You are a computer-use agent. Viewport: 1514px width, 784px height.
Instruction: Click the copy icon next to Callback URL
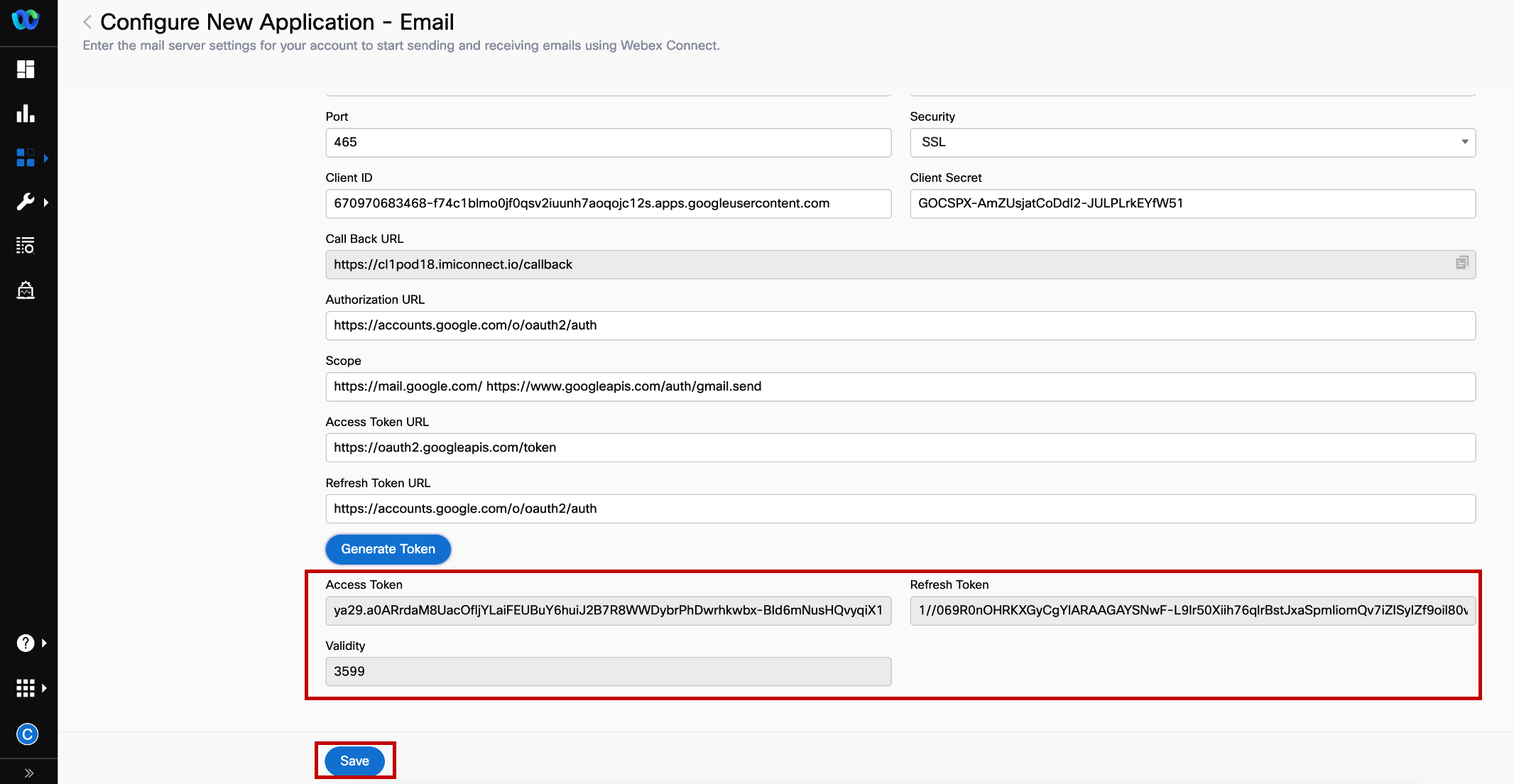coord(1462,263)
